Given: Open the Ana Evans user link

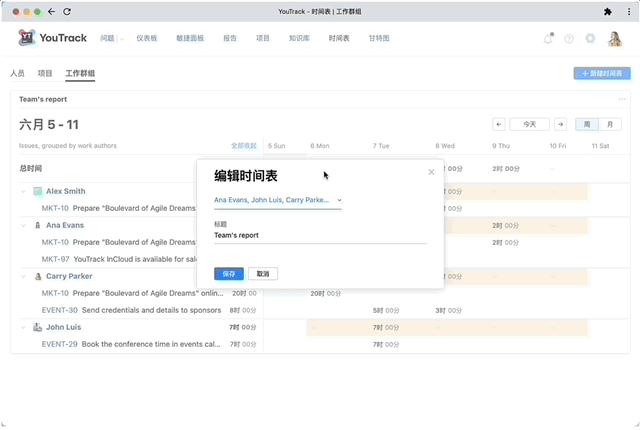Looking at the screenshot, I should tap(65, 225).
